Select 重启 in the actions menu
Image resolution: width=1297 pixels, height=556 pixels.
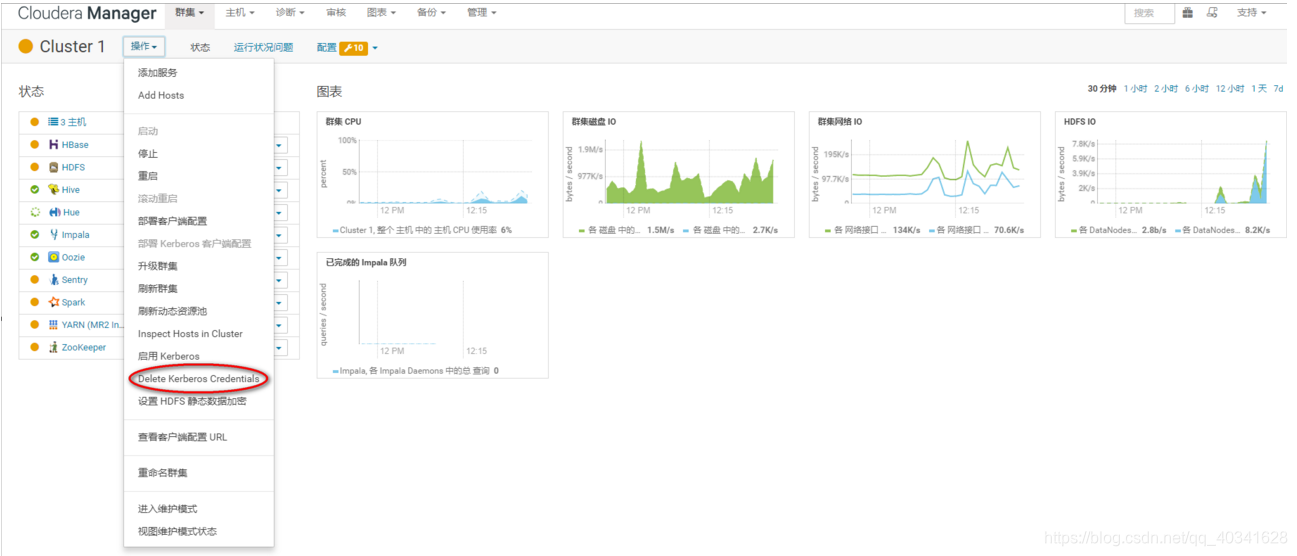148,176
